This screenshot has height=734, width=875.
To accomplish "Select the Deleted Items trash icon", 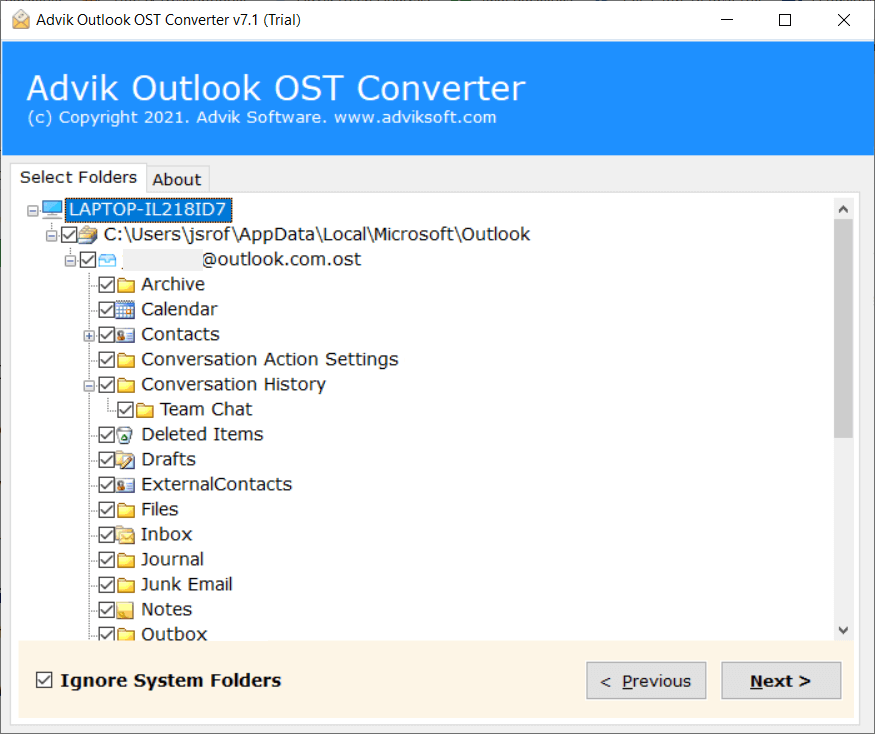I will (124, 434).
